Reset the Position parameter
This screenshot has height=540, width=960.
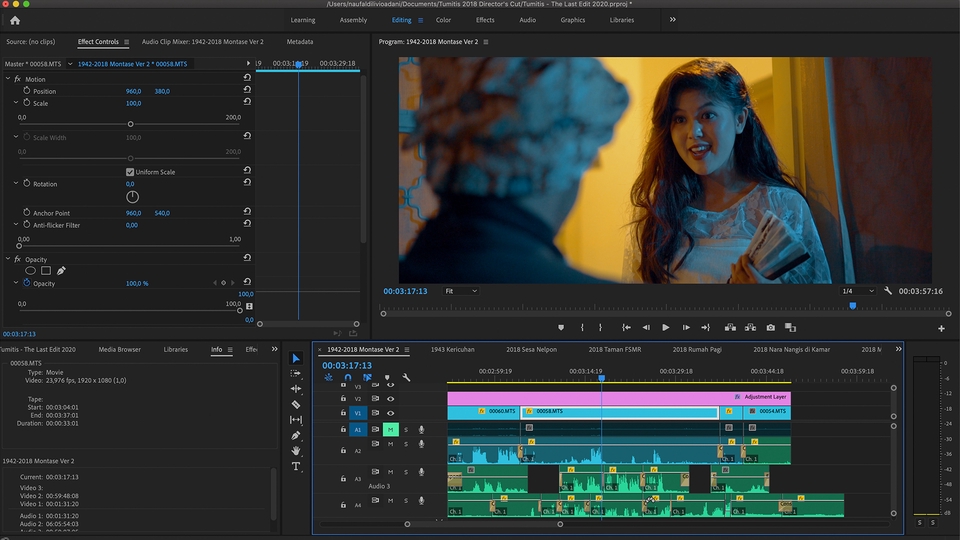(247, 91)
